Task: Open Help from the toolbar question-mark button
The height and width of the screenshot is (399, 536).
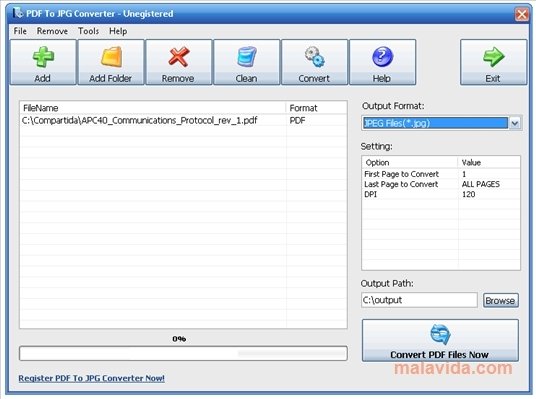Action: 382,62
